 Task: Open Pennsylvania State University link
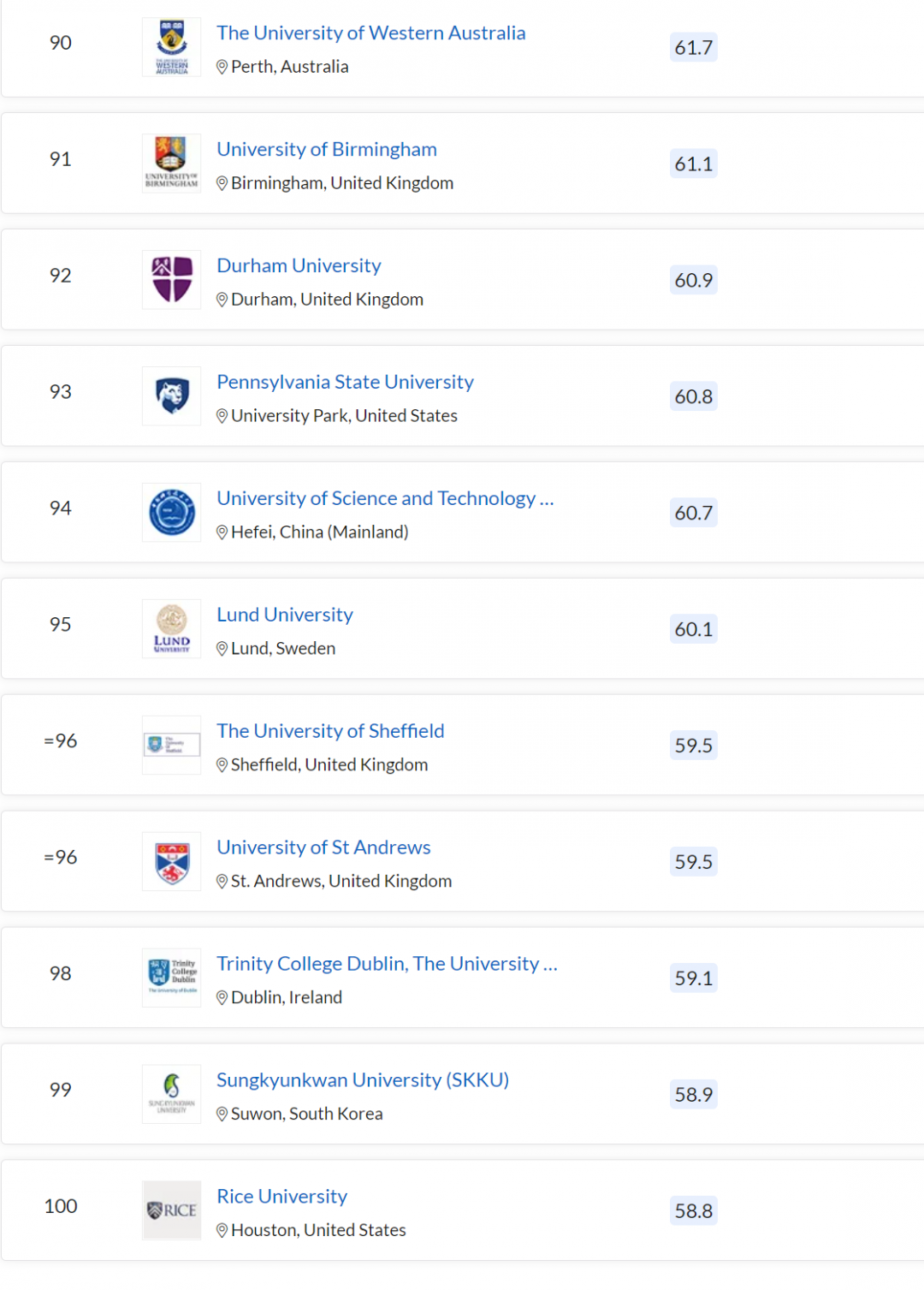click(x=345, y=382)
